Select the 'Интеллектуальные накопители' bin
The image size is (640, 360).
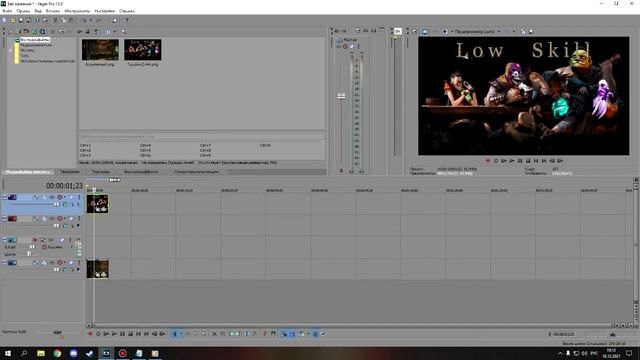[x=48, y=61]
